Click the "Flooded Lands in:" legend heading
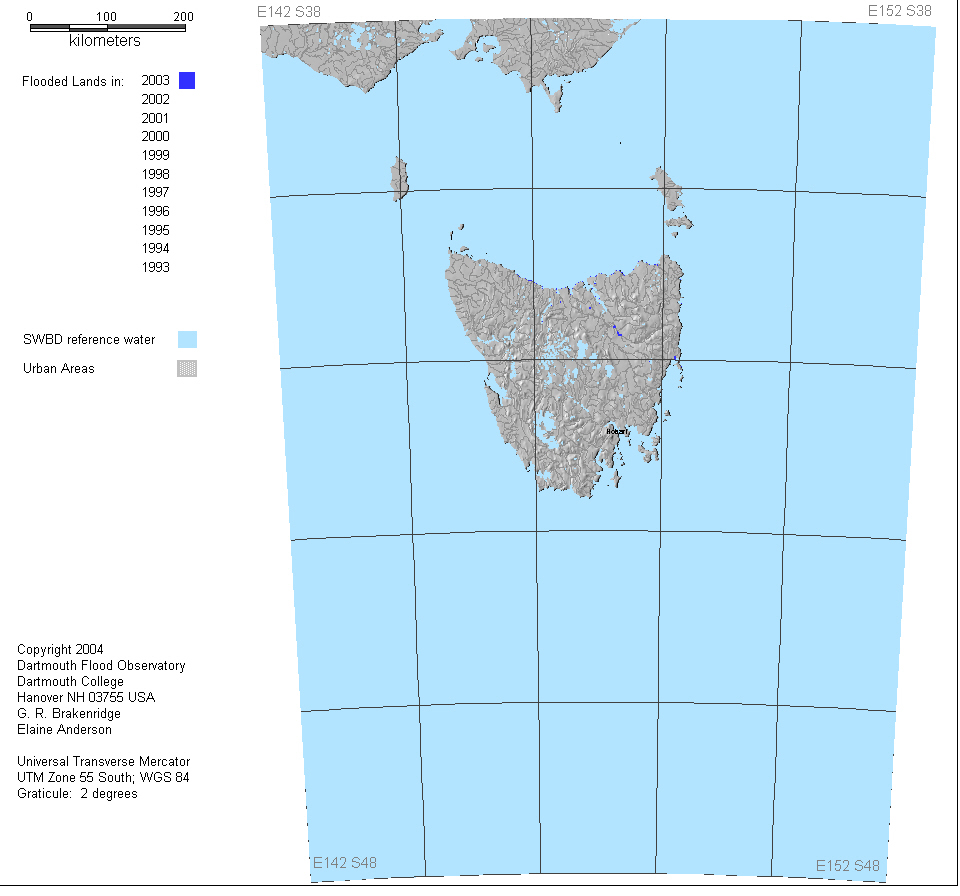This screenshot has width=960, height=896. pyautogui.click(x=73, y=81)
